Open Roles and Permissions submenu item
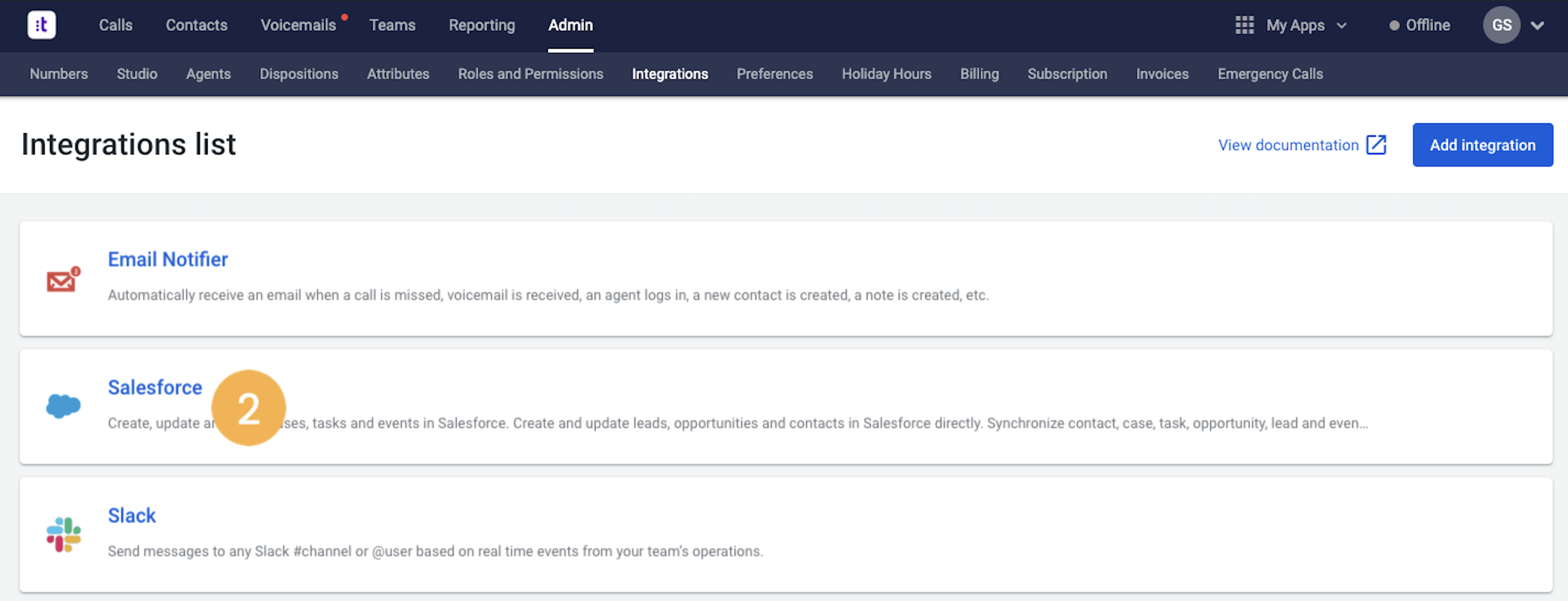This screenshot has width=1568, height=601. click(530, 74)
